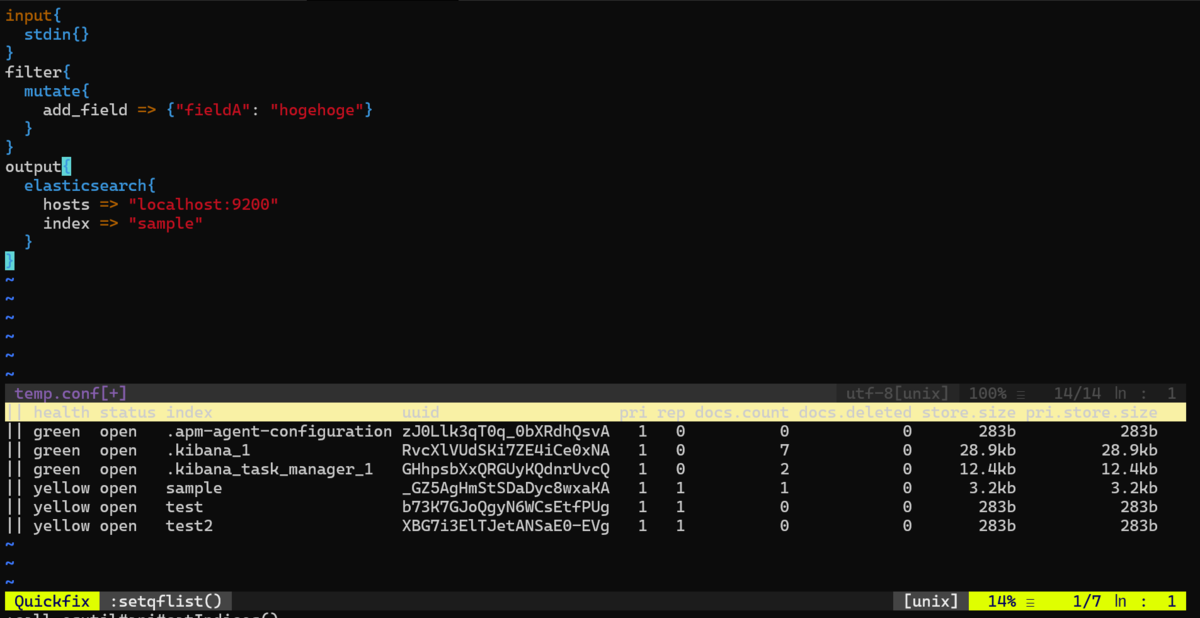Select the sample index row name
1200x618 pixels.
(194, 488)
